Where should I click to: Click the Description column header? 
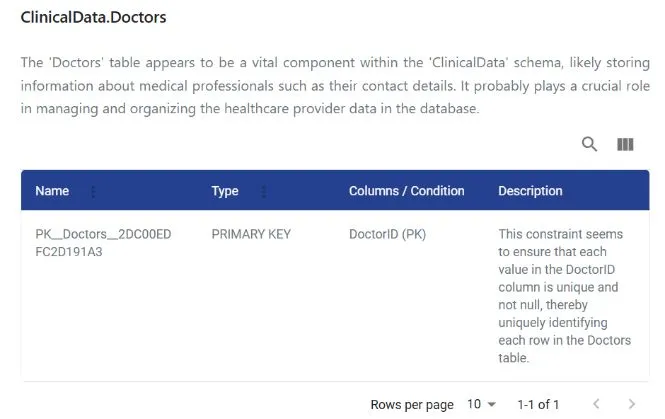(530, 191)
